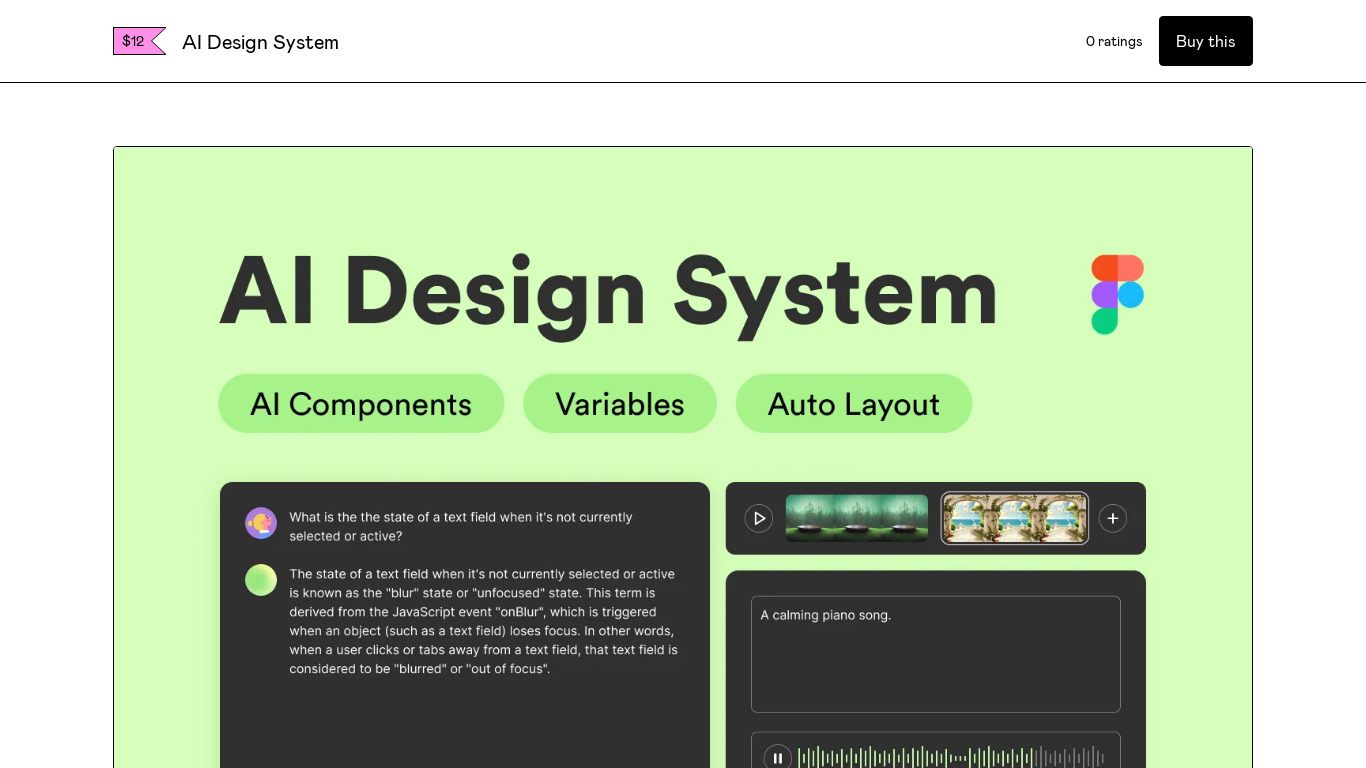Image resolution: width=1366 pixels, height=768 pixels.
Task: Click the Figma logo icon
Action: point(1117,294)
